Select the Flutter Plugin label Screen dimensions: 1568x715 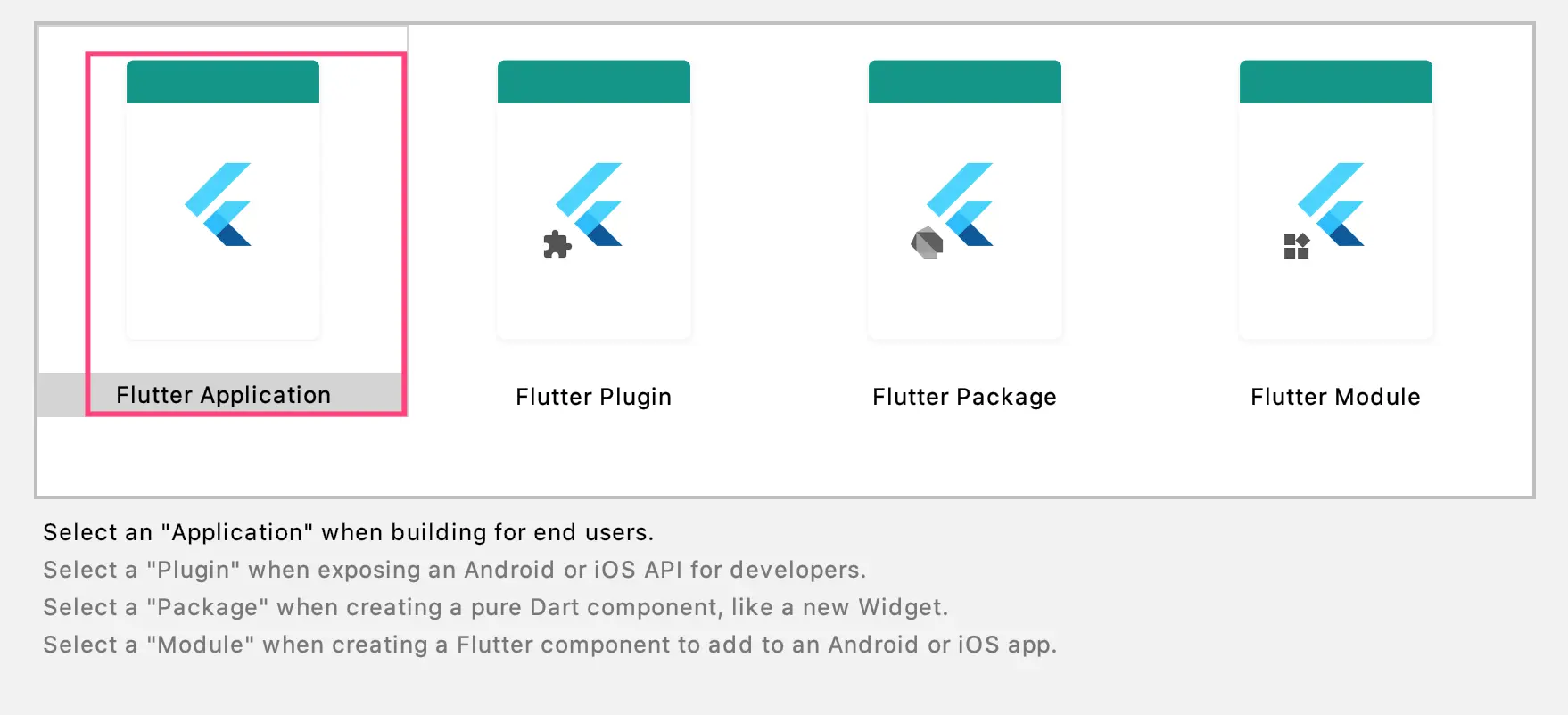point(593,397)
